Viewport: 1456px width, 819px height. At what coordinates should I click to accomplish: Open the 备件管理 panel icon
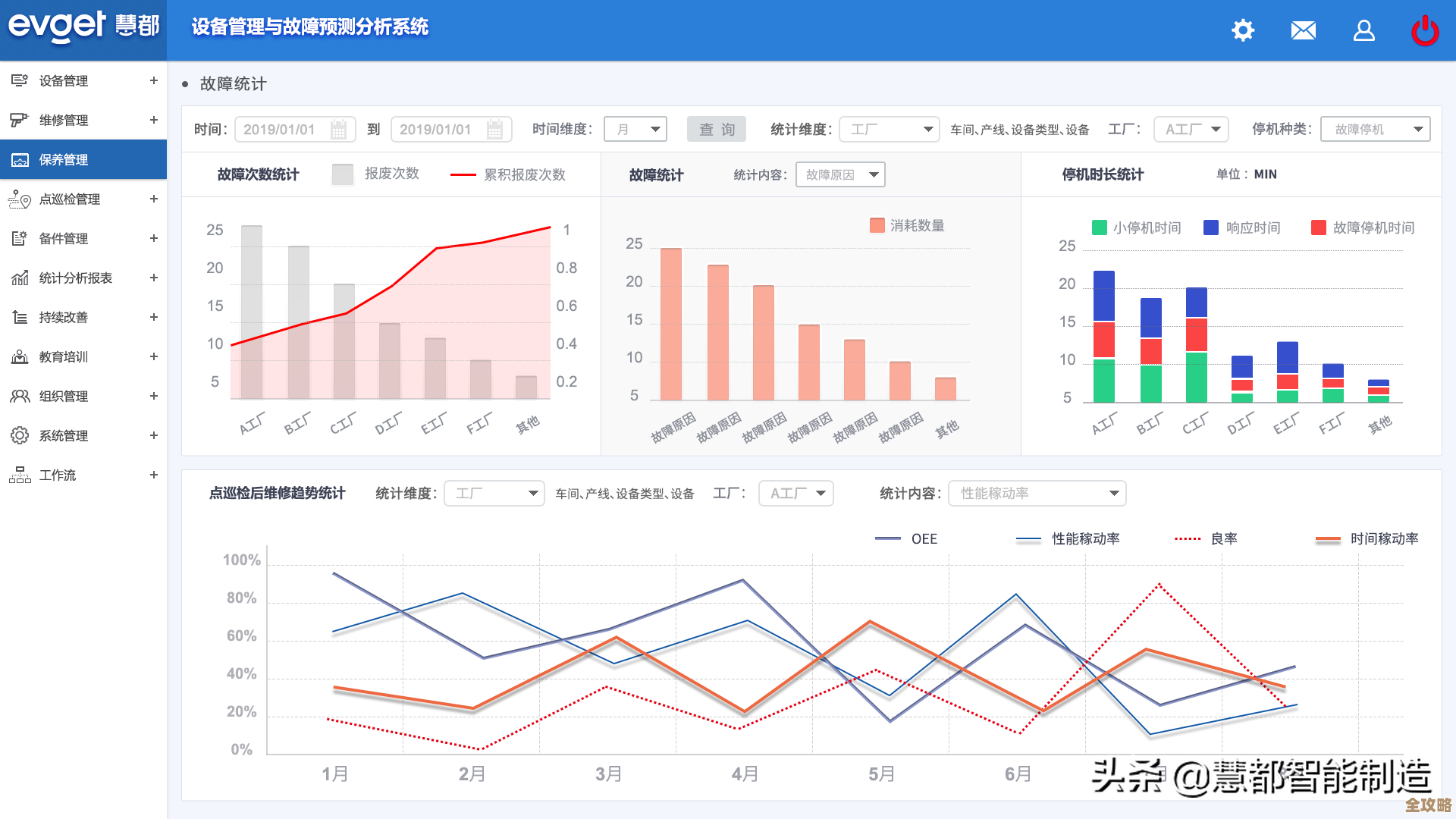[20, 238]
